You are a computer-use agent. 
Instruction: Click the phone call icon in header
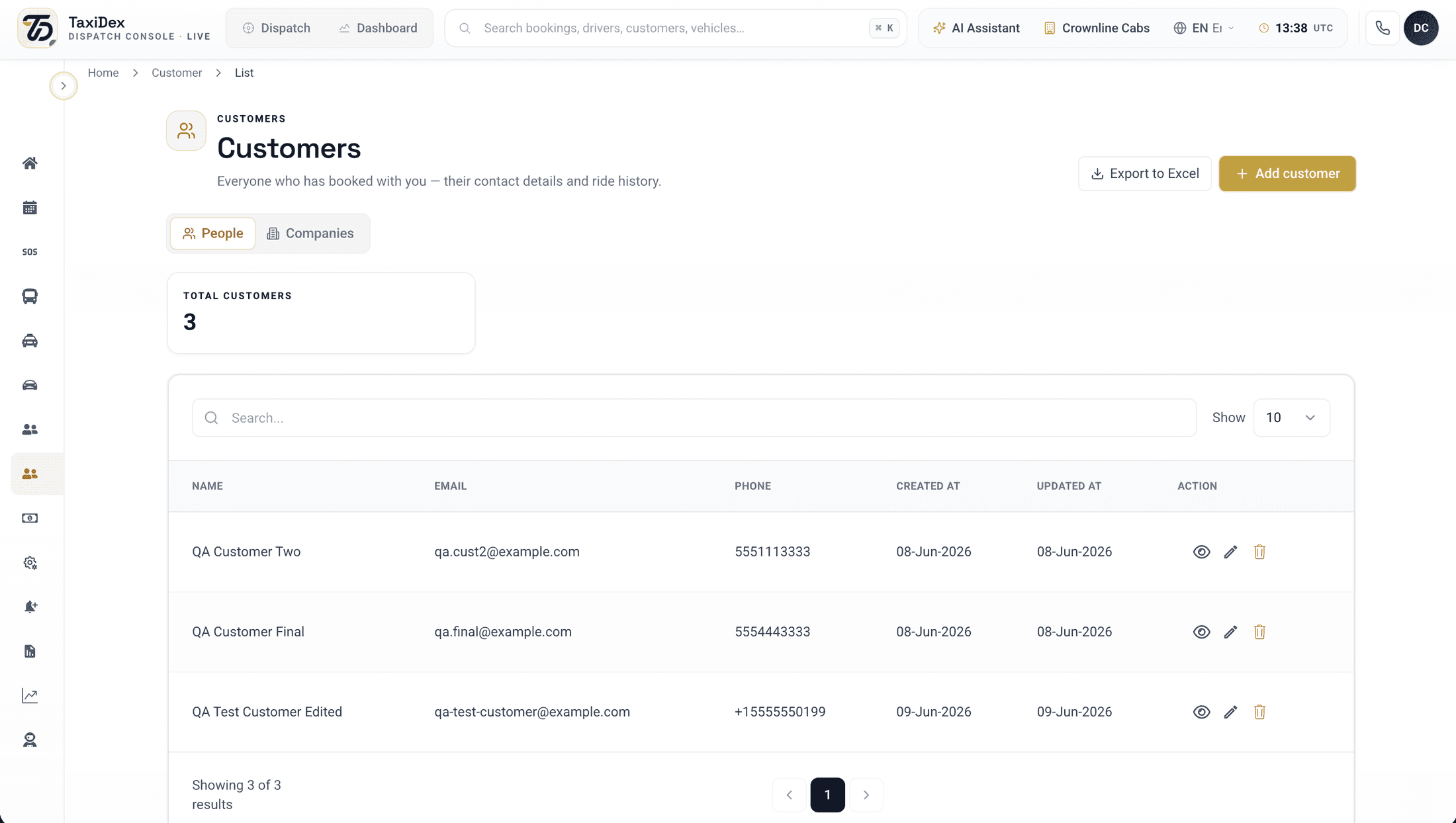point(1383,28)
